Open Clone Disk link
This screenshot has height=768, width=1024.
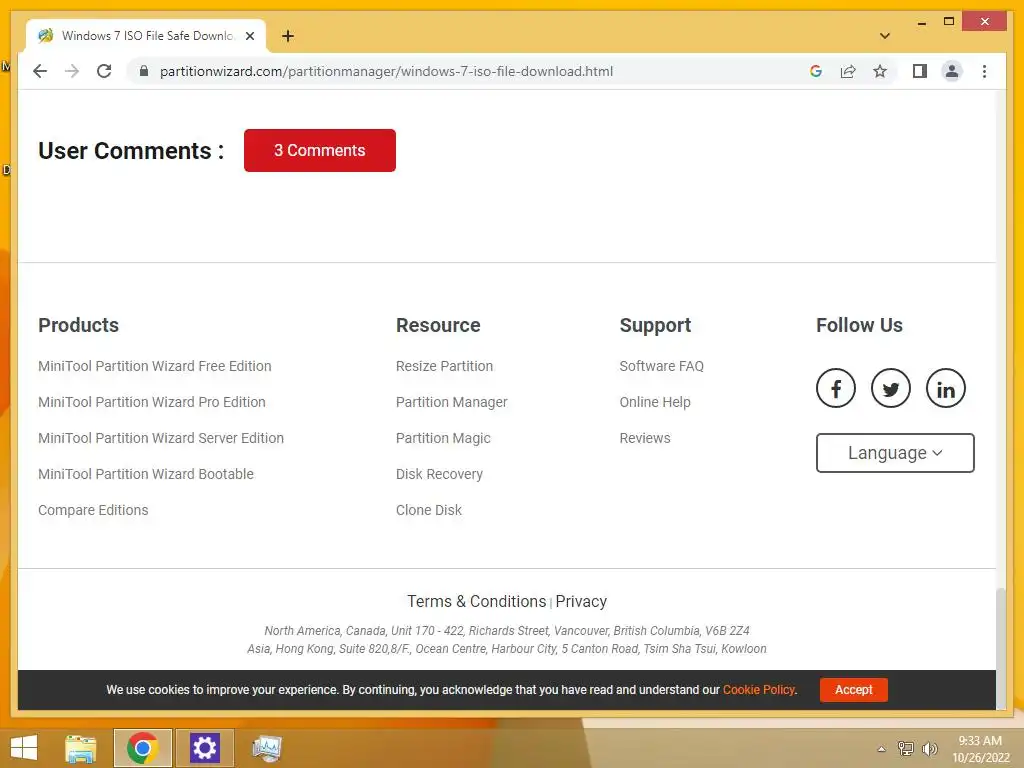click(428, 510)
